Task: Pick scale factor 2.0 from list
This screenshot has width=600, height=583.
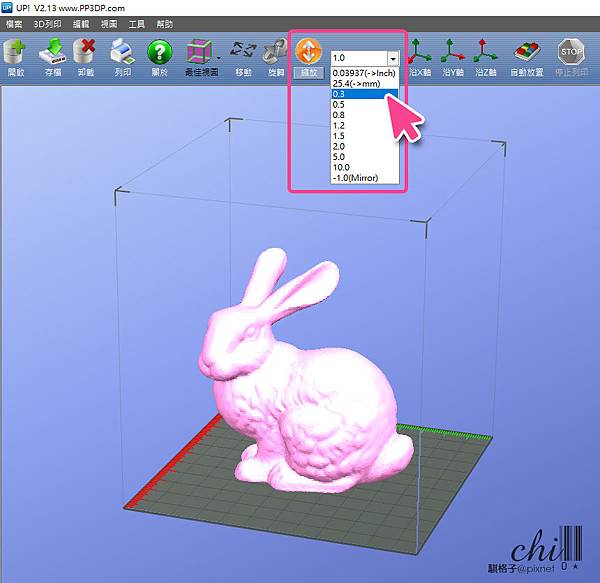Action: (x=364, y=147)
